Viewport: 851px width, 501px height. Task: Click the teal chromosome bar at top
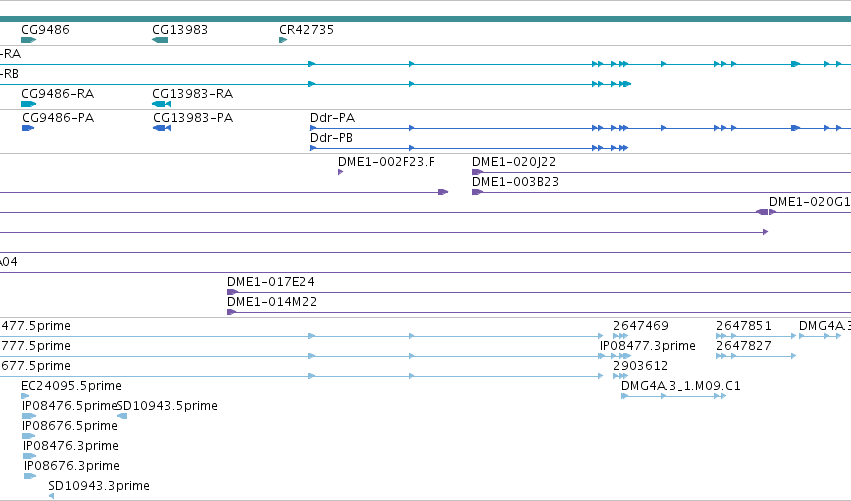[426, 19]
